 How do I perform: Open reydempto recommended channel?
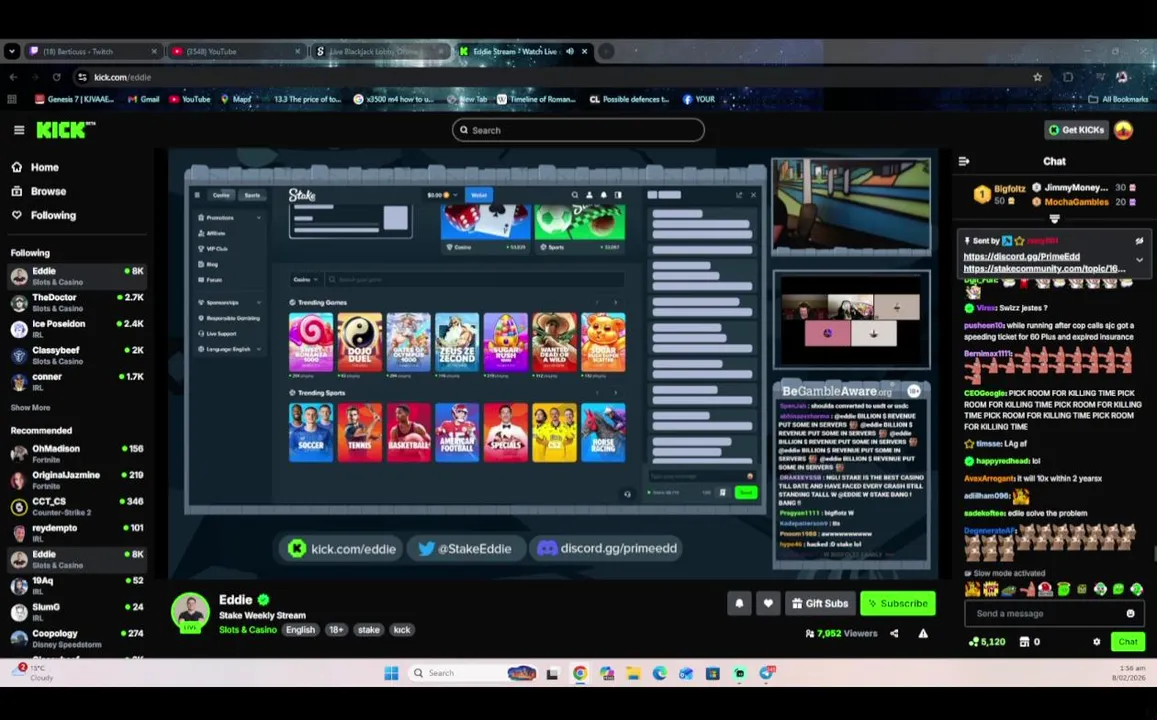point(77,533)
